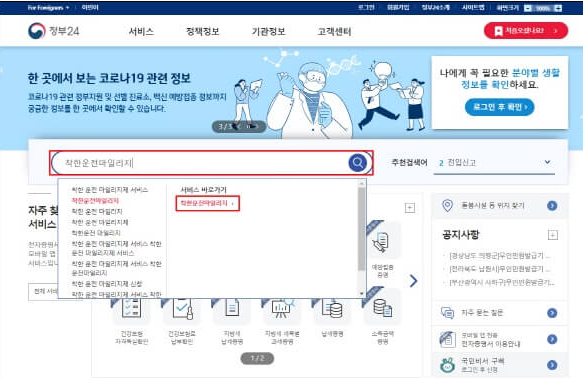583x378 pixels.
Task: Open 착한운전마일리지 under 서비스 바로가기
Action: [207, 203]
